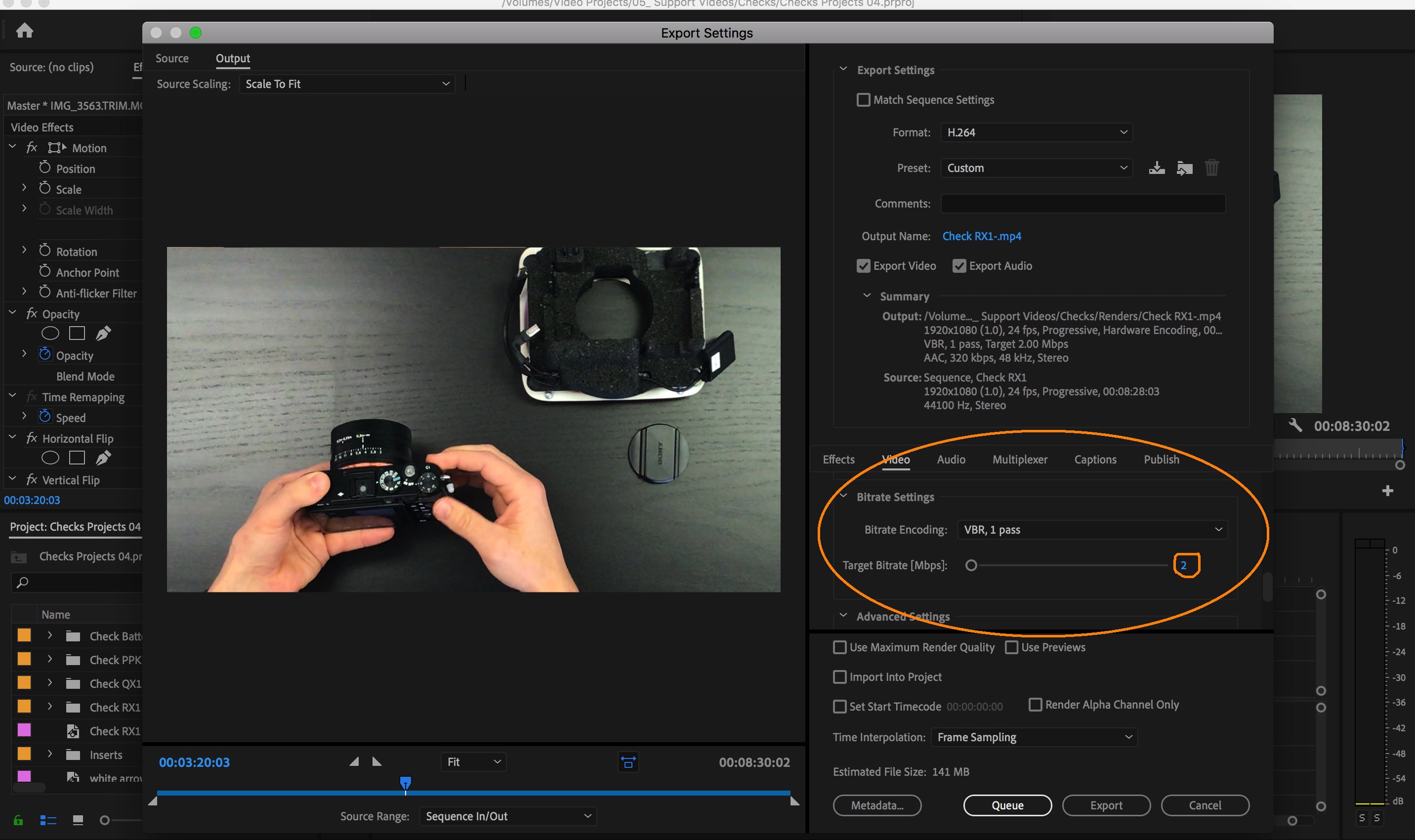The image size is (1415, 840).
Task: Import an export preset from disk
Action: [1184, 168]
